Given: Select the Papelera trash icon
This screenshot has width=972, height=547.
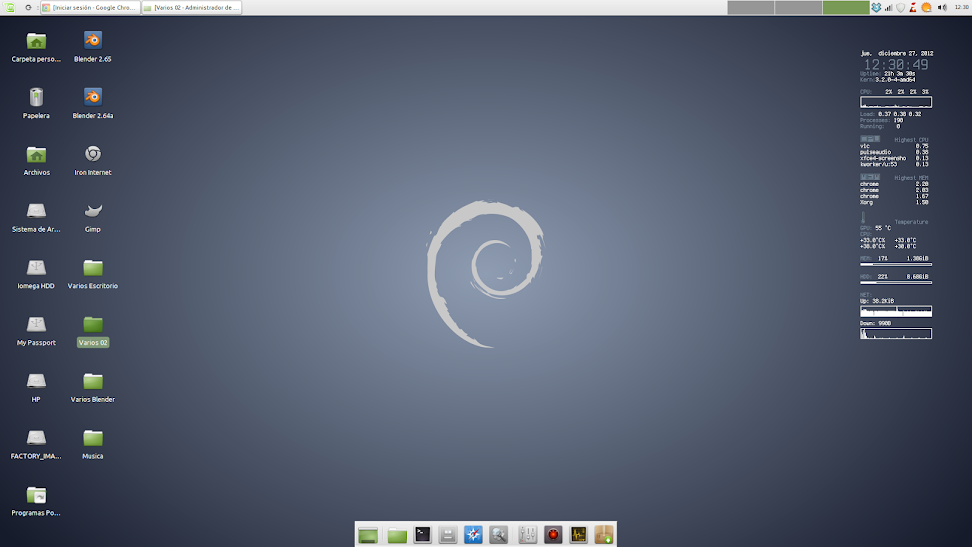Looking at the screenshot, I should [x=36, y=97].
